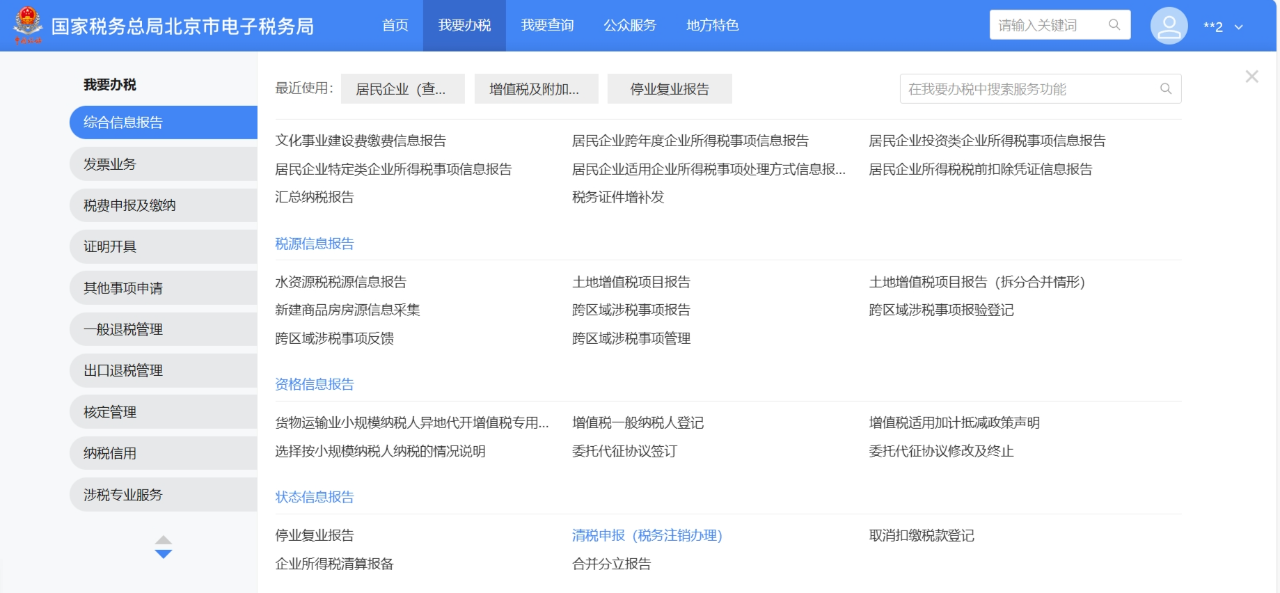This screenshot has height=593, width=1280.
Task: Click the magnifier icon in the 我要办税 search box
Action: coord(1165,88)
